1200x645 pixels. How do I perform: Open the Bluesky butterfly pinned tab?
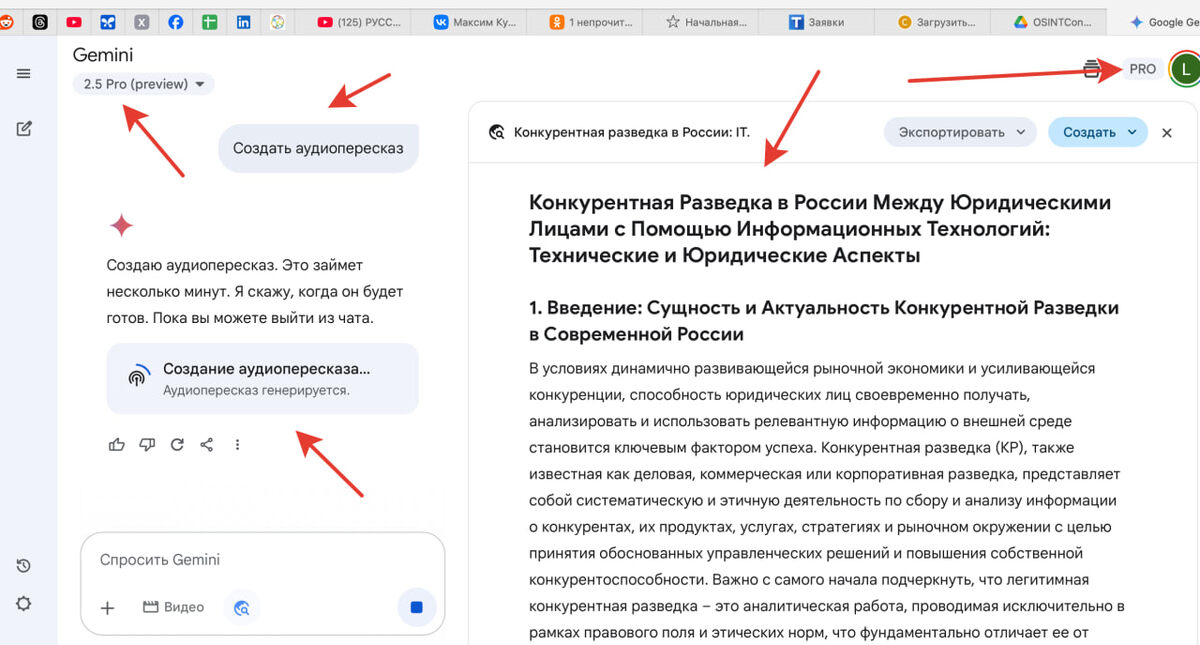click(108, 22)
